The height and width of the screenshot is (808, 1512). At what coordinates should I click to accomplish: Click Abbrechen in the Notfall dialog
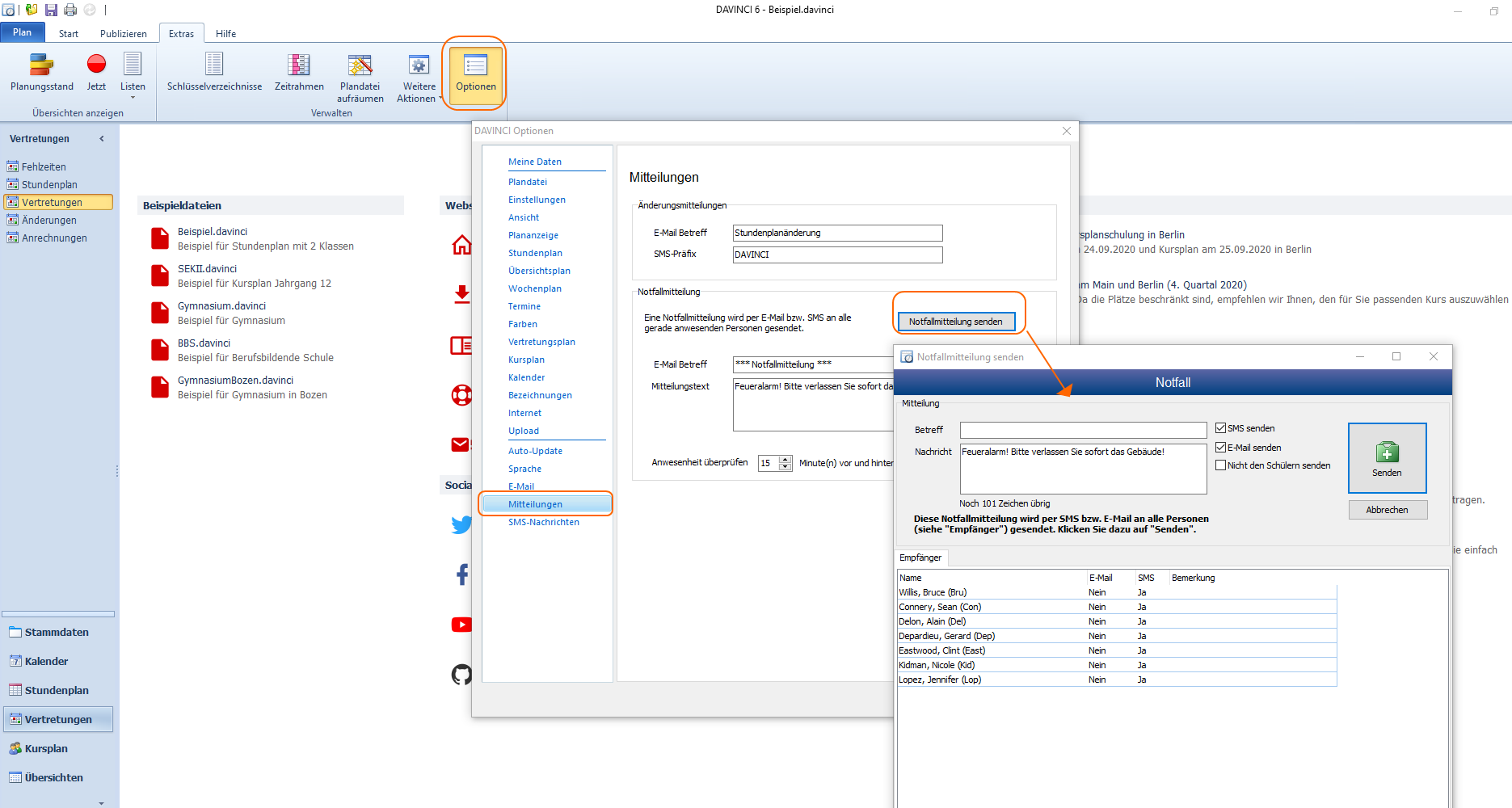pos(1387,510)
